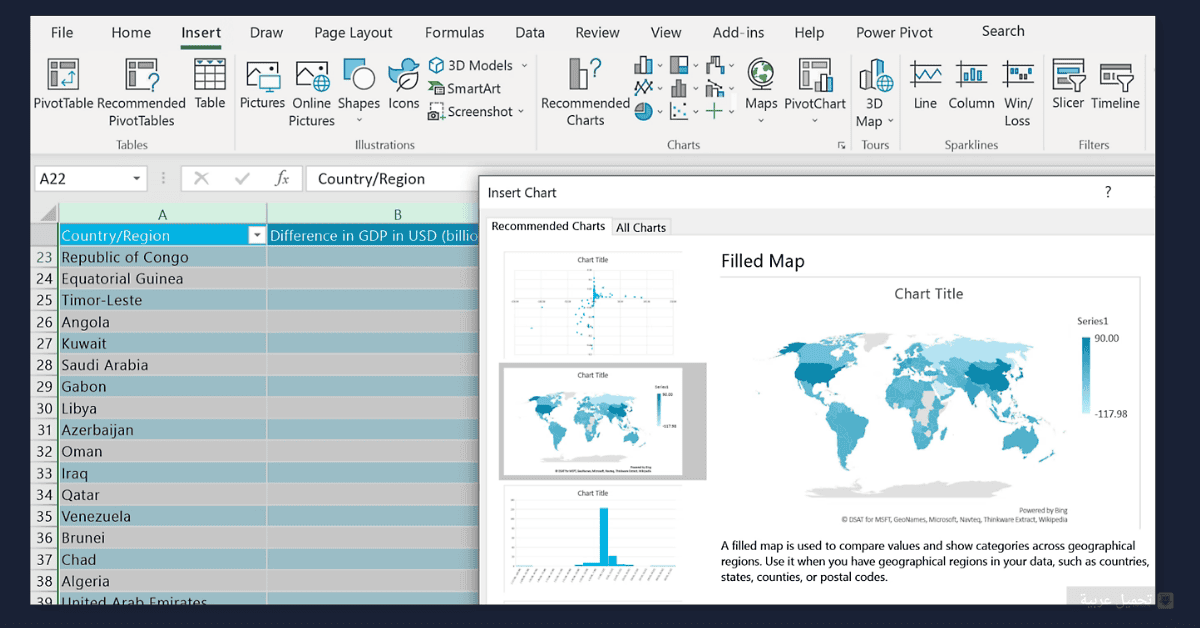Expand the 3D Map dropdown arrow
1200x628 pixels.
(890, 122)
